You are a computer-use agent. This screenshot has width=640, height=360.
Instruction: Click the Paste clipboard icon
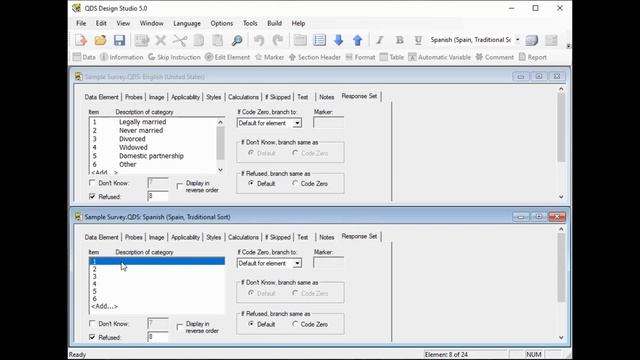[x=218, y=40]
